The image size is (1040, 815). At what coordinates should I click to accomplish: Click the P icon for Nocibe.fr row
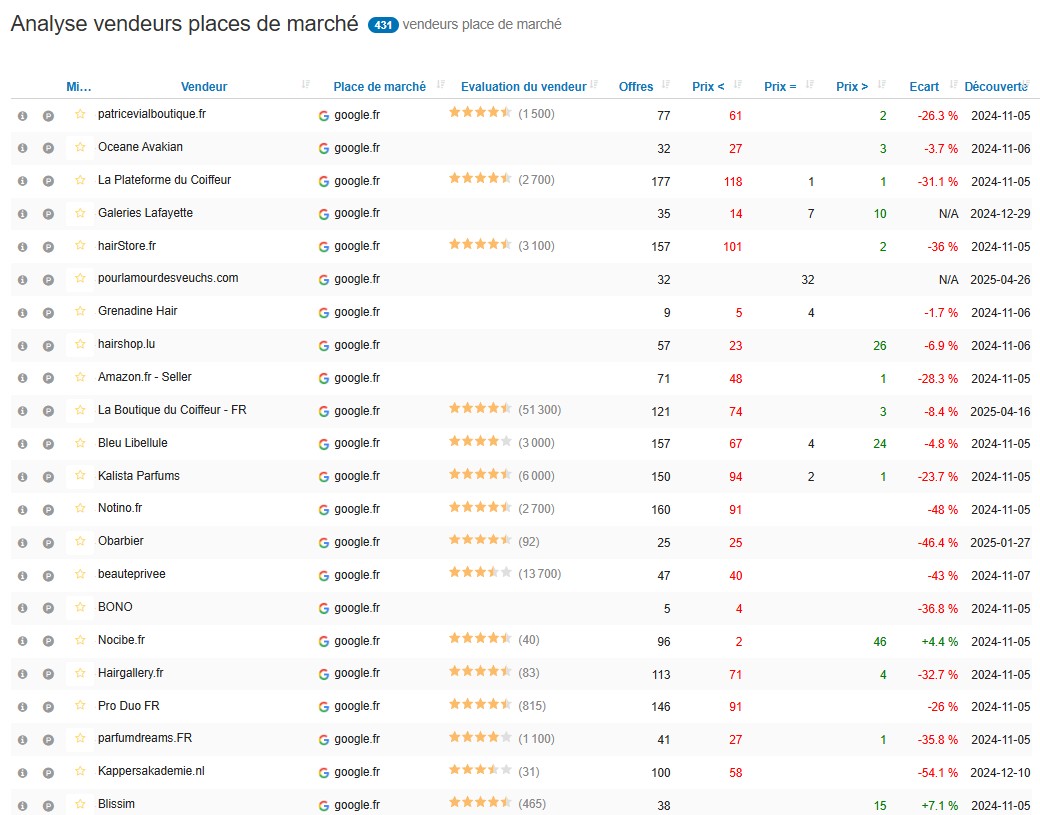point(48,641)
